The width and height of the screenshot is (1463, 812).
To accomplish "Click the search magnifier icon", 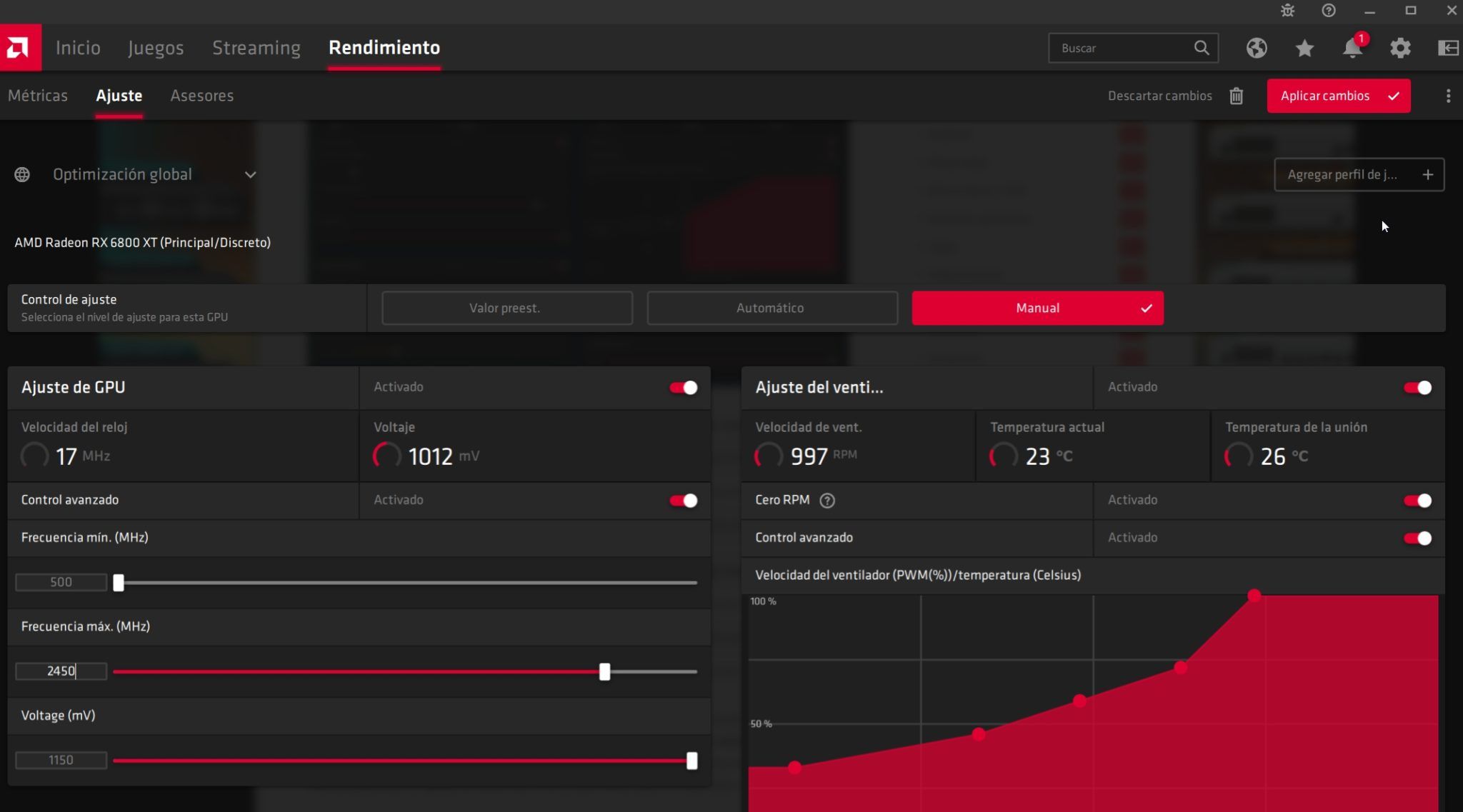I will pos(1202,48).
